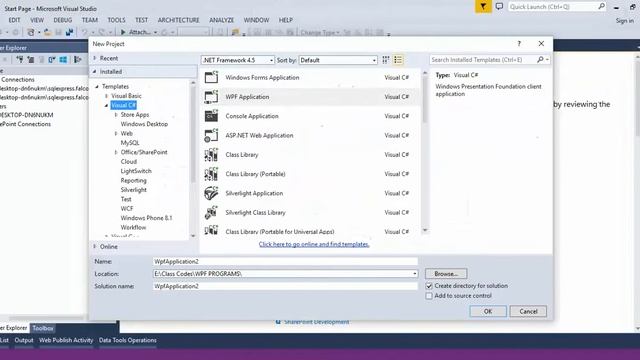
Task: Switch templates to small icons view
Action: pos(386,60)
